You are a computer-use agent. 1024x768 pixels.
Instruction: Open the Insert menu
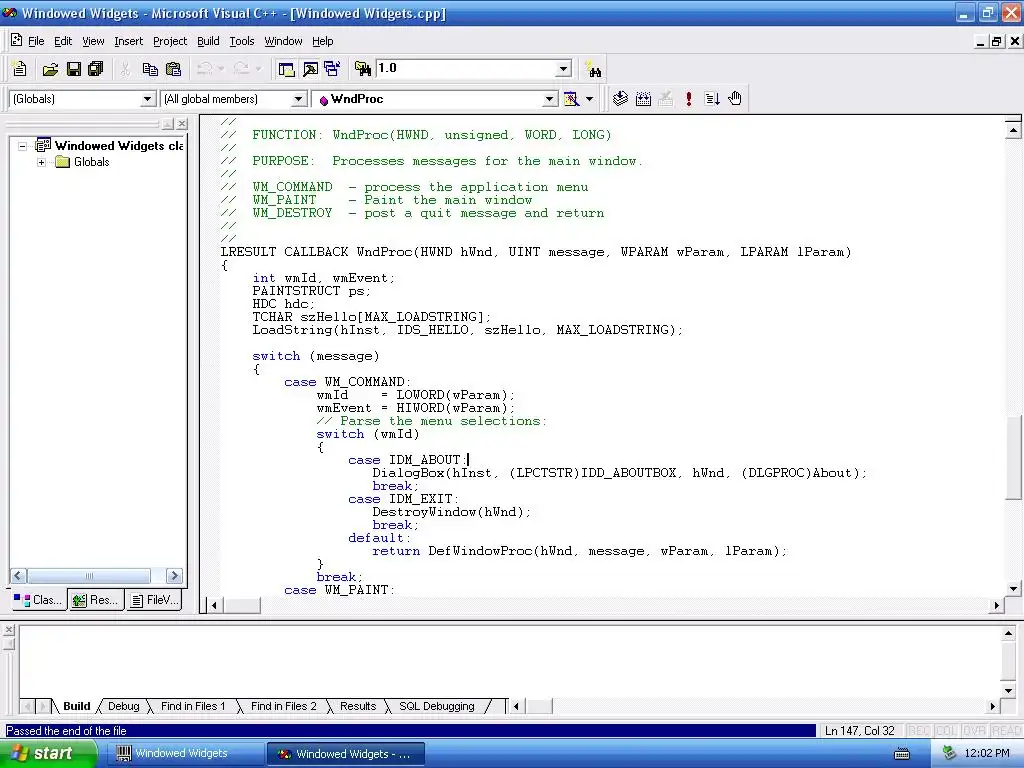click(x=129, y=41)
